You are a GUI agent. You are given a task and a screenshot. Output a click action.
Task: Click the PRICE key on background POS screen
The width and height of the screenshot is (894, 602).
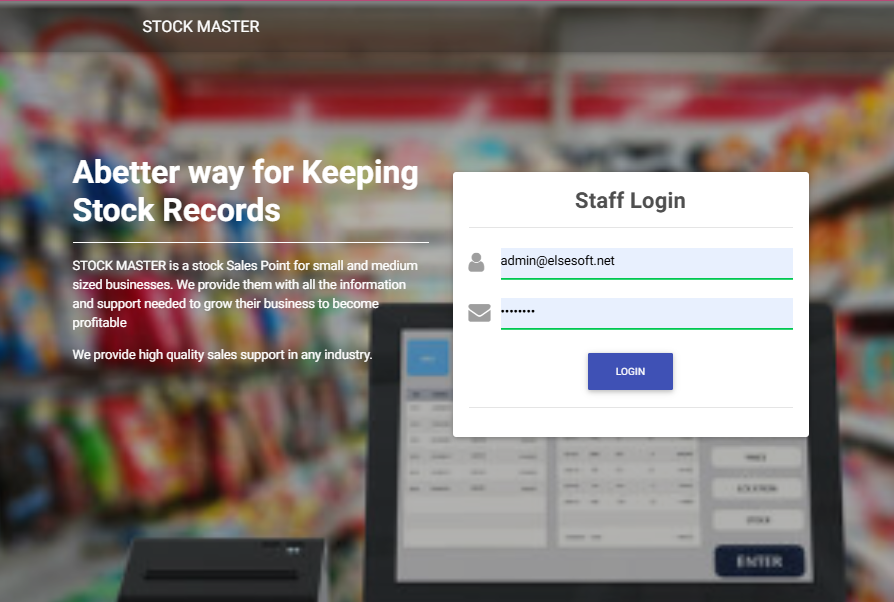(756, 457)
